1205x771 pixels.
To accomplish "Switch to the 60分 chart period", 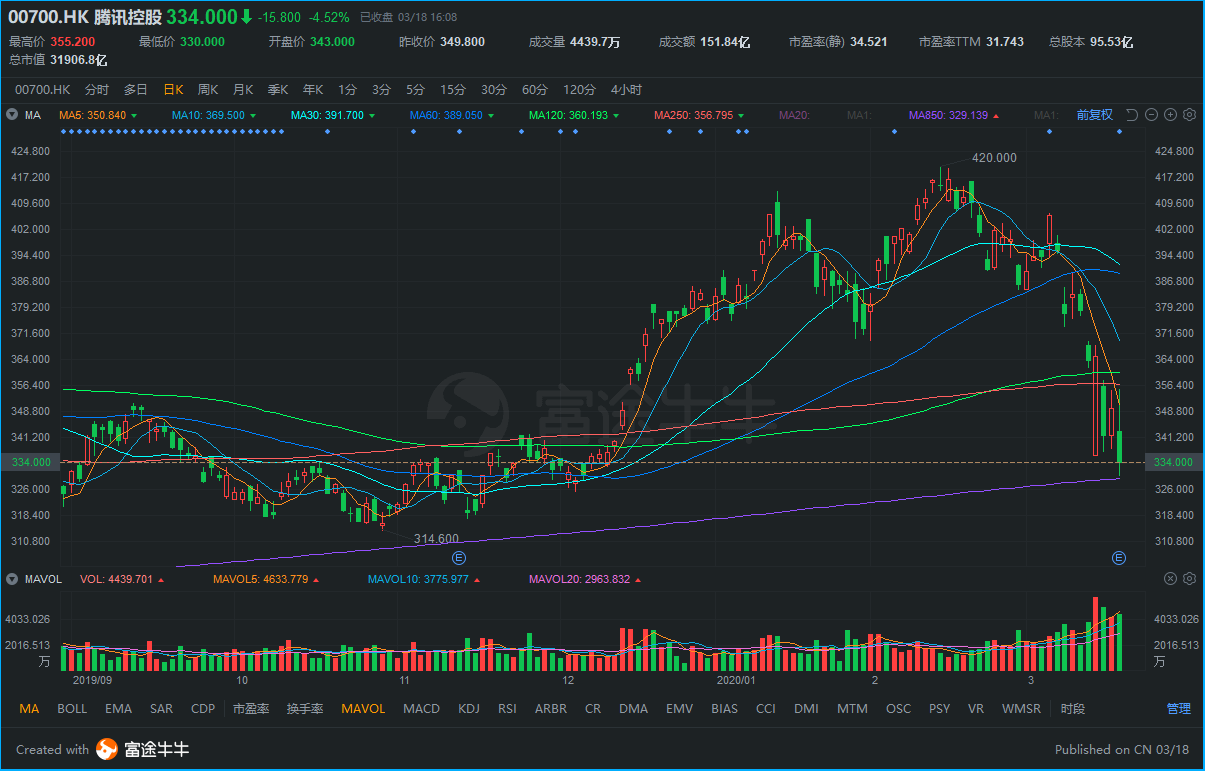I will [x=535, y=89].
